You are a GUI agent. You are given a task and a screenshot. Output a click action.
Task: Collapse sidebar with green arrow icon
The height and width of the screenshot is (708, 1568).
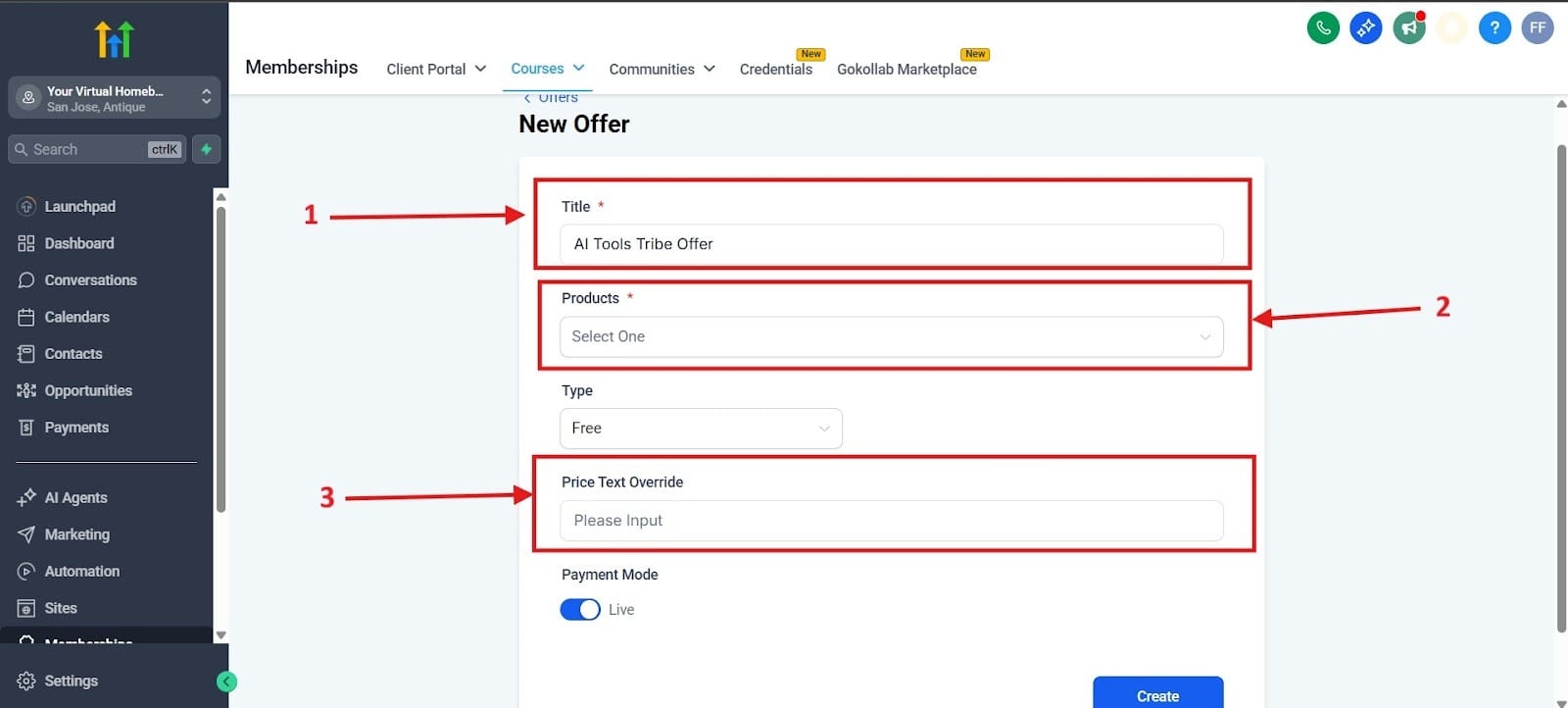pyautogui.click(x=226, y=682)
